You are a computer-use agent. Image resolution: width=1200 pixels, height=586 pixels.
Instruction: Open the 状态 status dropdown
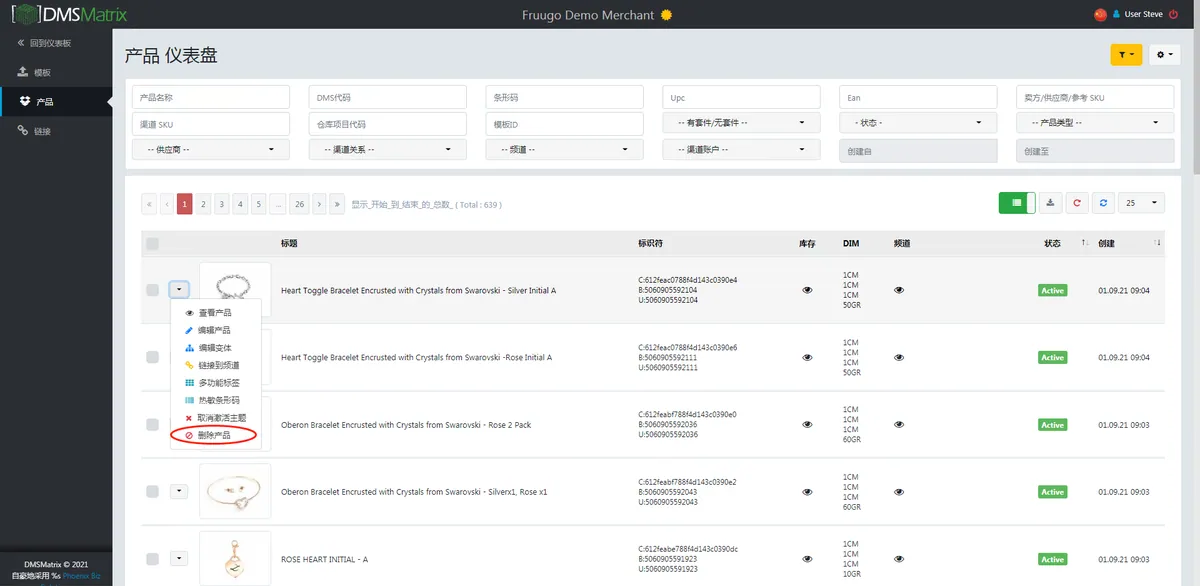click(918, 123)
